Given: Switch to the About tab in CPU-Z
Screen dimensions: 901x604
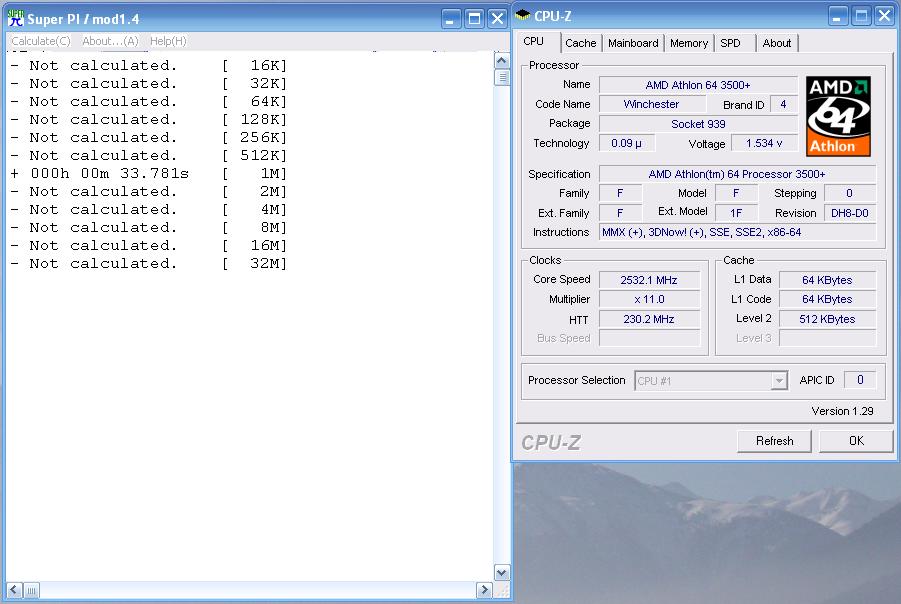Looking at the screenshot, I should point(777,43).
